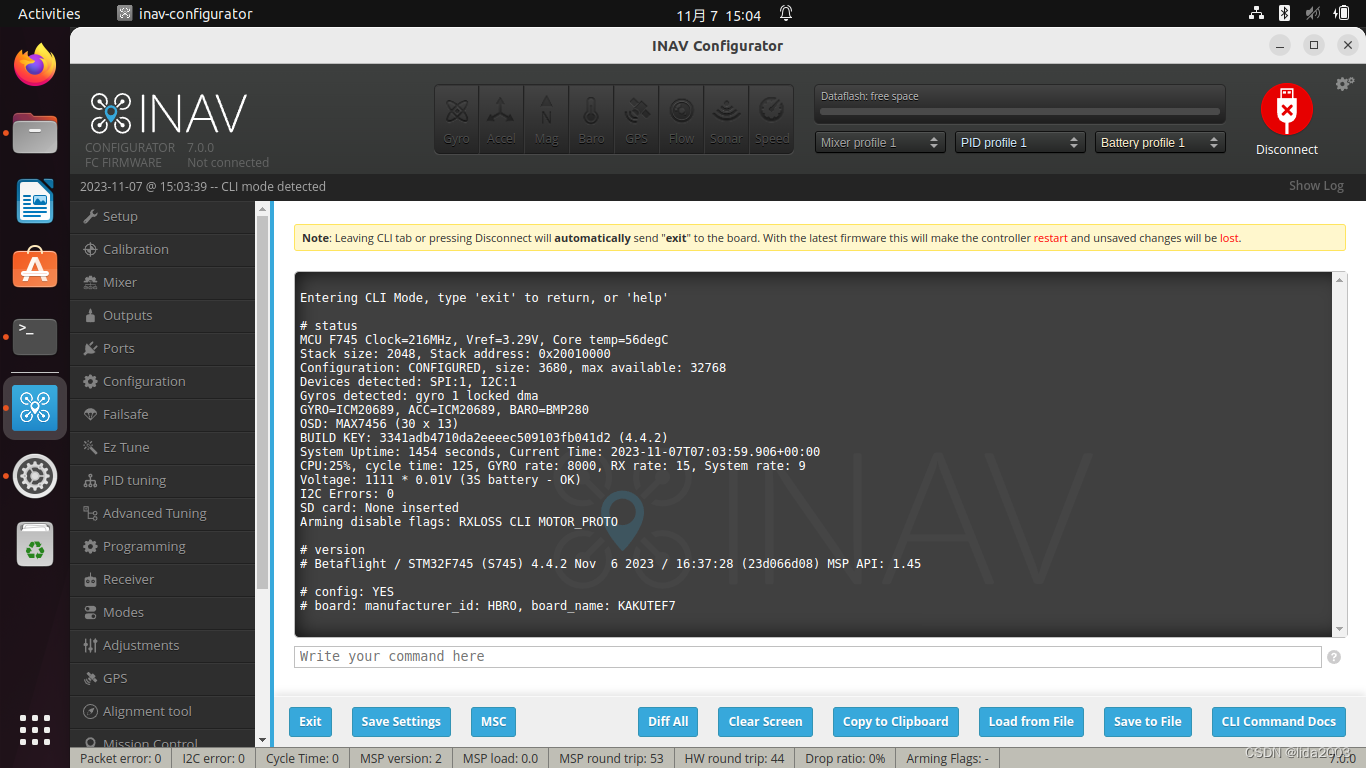Viewport: 1366px width, 768px height.
Task: Click the CLI output scrollbar down arrow
Action: (1340, 629)
